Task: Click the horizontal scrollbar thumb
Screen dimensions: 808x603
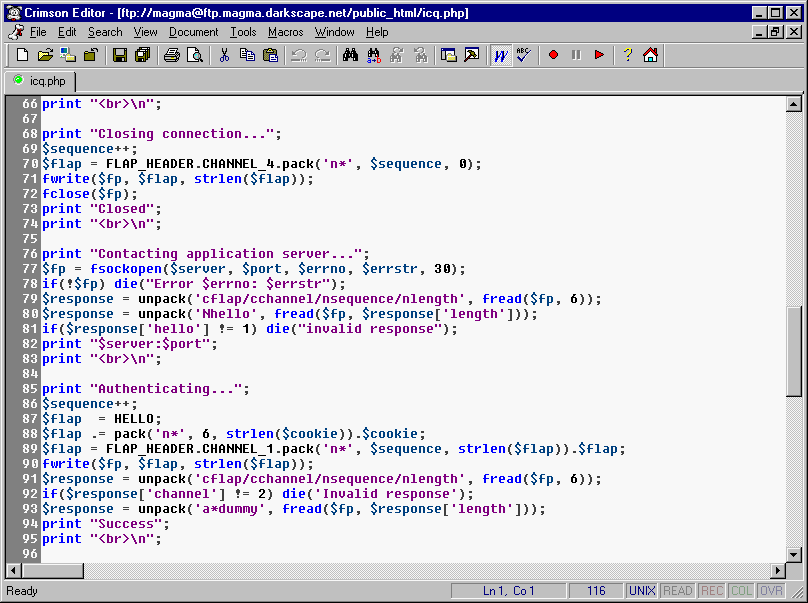Action: tap(53, 571)
